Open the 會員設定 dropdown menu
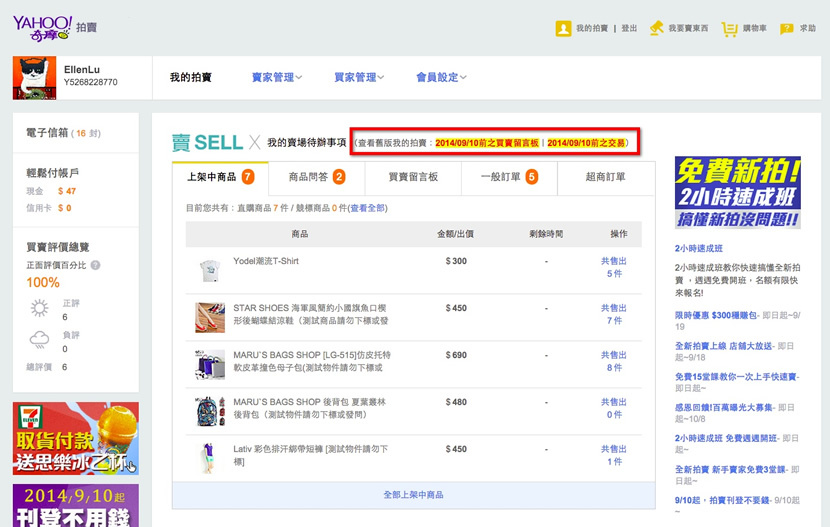 pos(441,77)
